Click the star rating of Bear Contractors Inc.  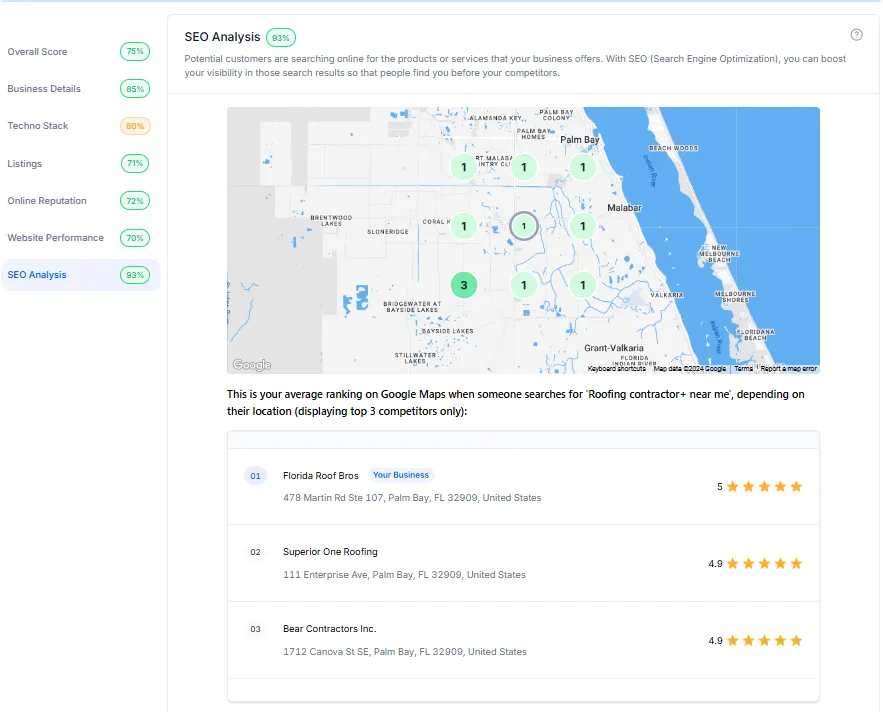755,641
